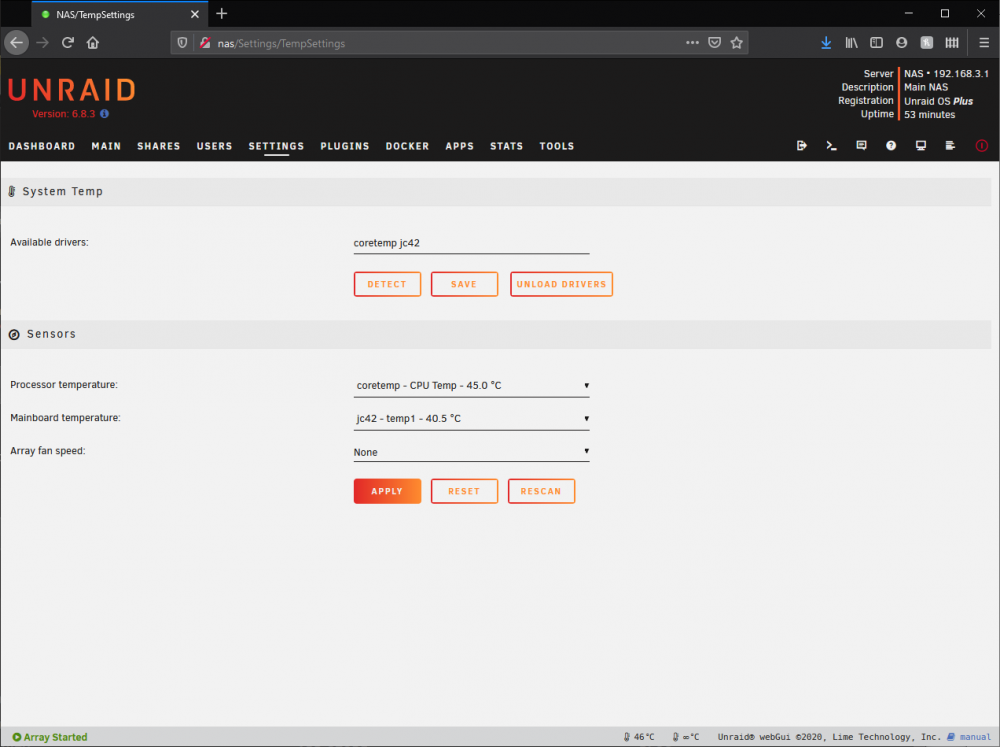Open the Users menu
Image resolution: width=1000 pixels, height=747 pixels.
[214, 146]
